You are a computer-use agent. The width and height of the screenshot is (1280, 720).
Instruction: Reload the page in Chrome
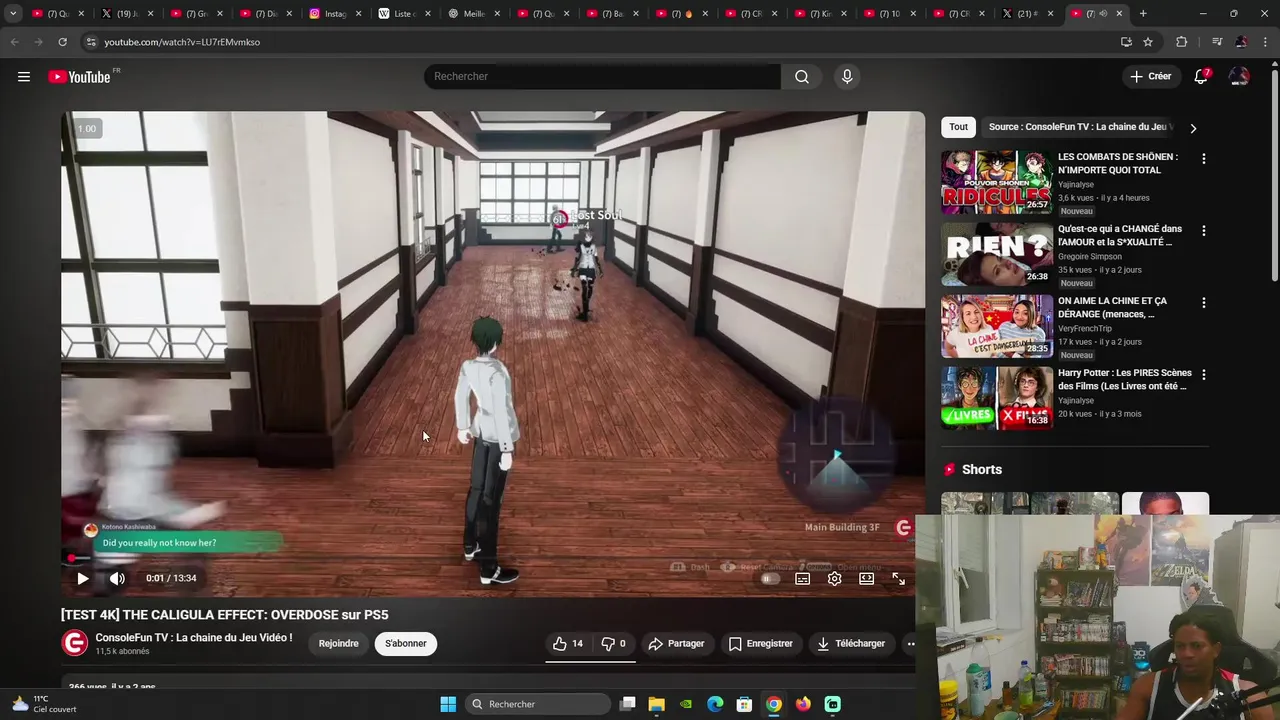click(x=62, y=42)
